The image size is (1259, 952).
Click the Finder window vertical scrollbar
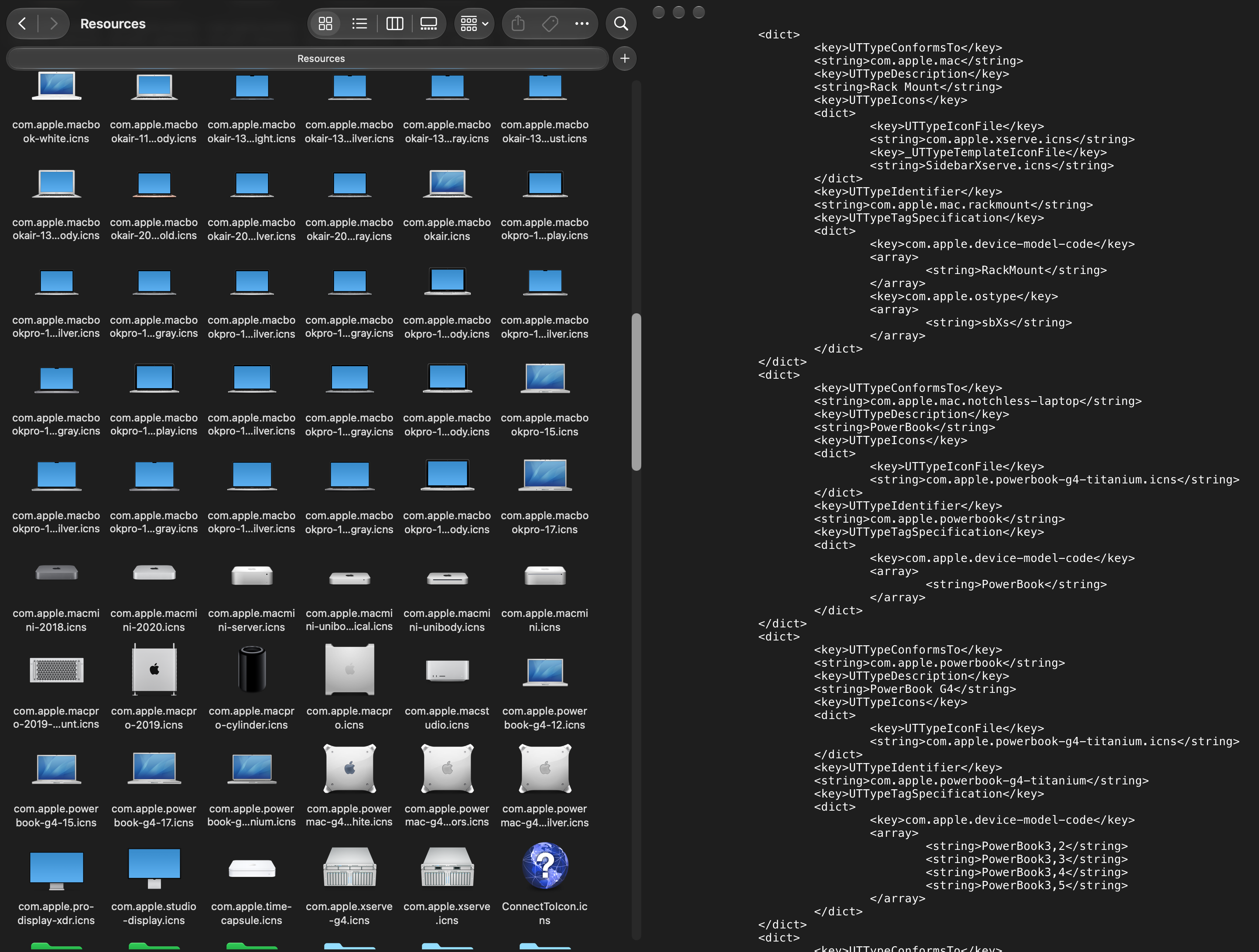tap(636, 392)
